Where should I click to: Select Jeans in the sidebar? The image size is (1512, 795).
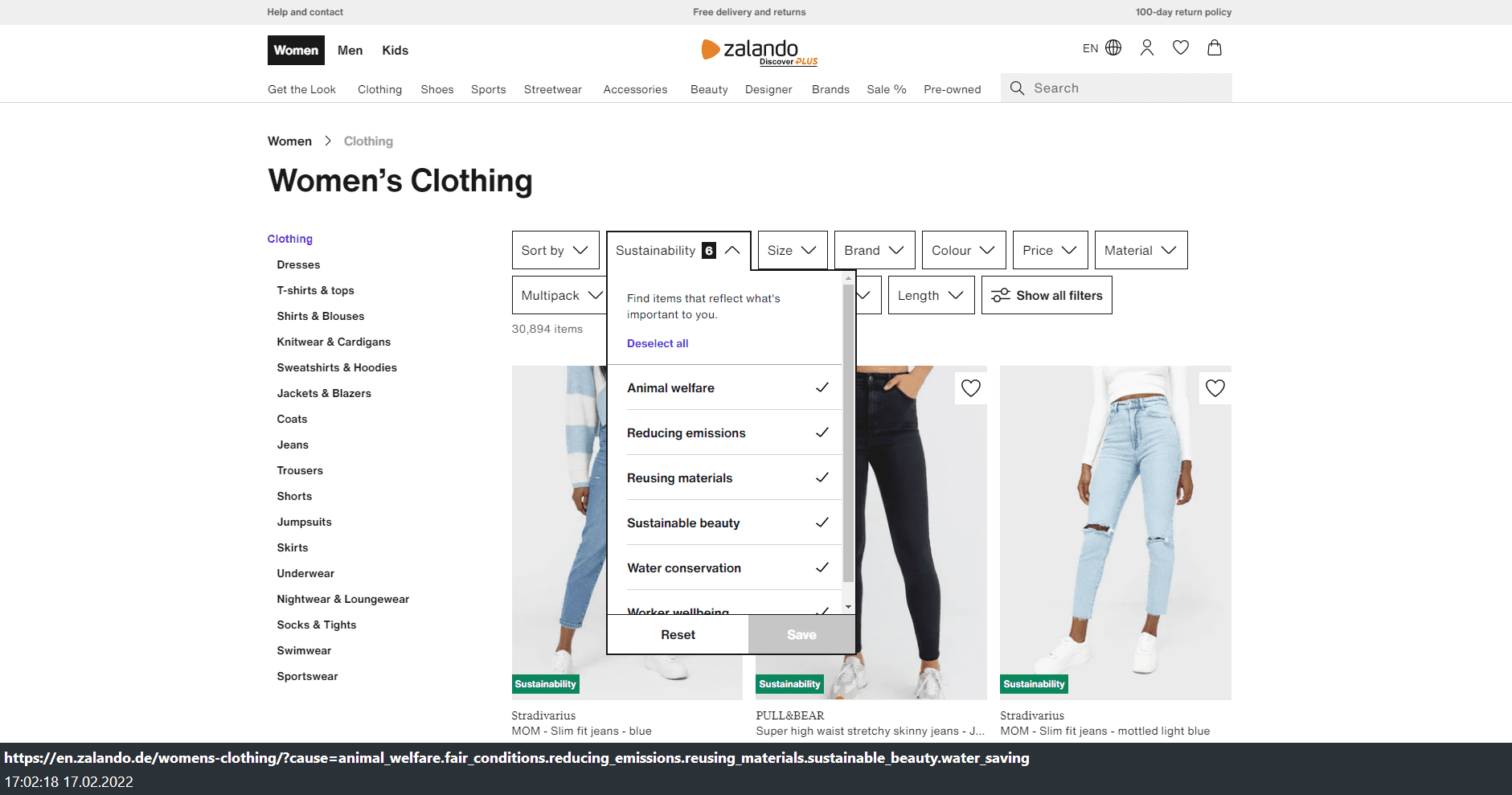click(x=293, y=445)
